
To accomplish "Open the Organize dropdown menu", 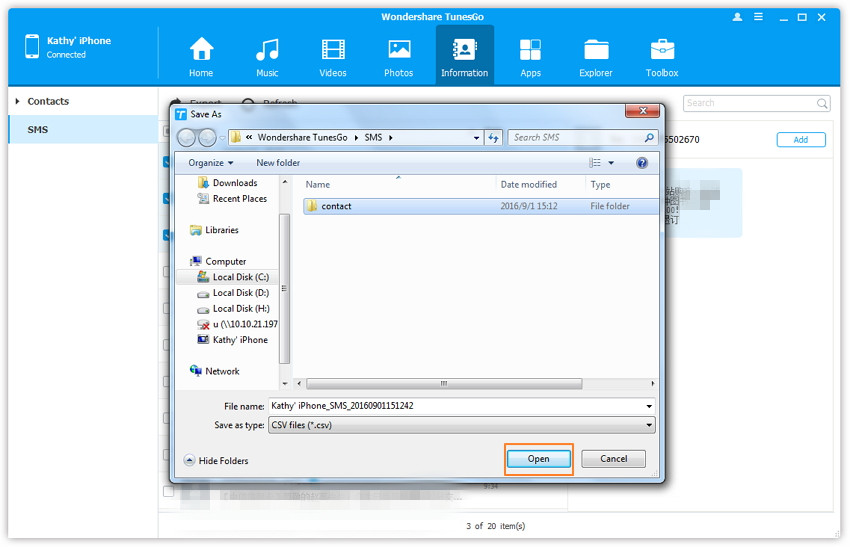I will 210,163.
